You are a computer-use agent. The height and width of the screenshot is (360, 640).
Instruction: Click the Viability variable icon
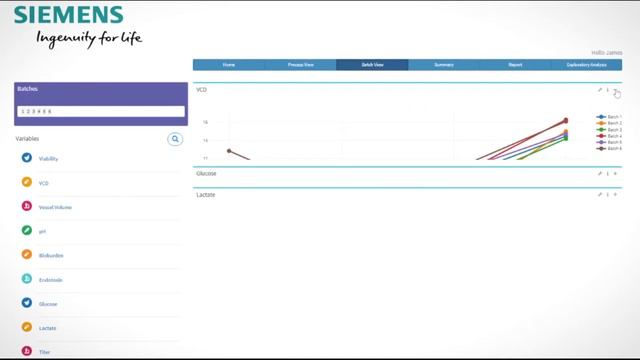(27, 158)
